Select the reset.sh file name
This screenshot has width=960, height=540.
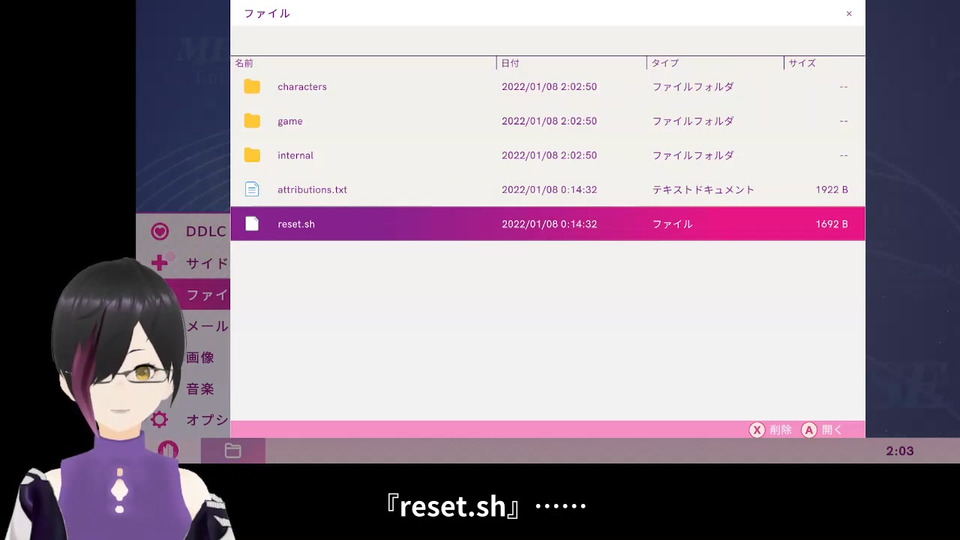[296, 224]
